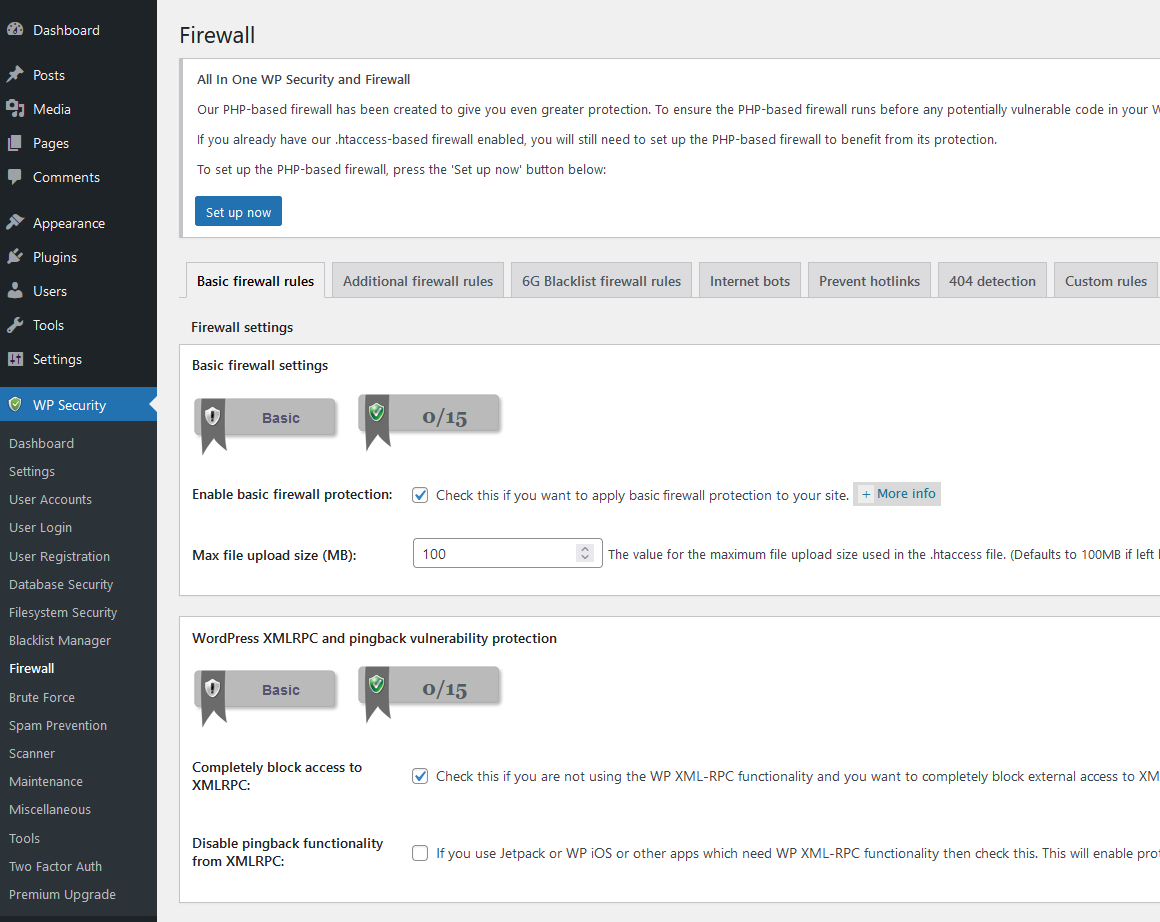1160x922 pixels.
Task: Click the 0/15 score badge in XMLRPC section
Action: coord(429,693)
